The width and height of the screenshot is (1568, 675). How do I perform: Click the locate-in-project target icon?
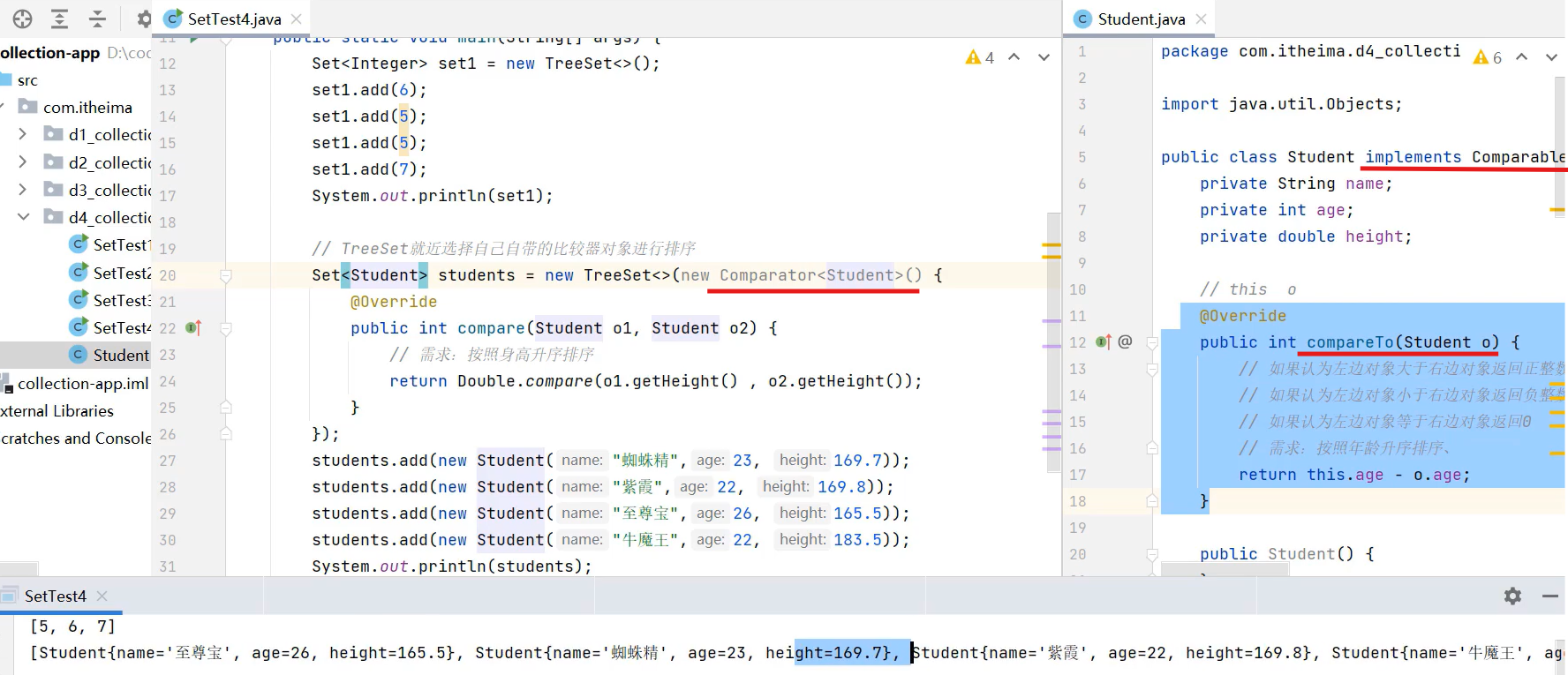[23, 19]
